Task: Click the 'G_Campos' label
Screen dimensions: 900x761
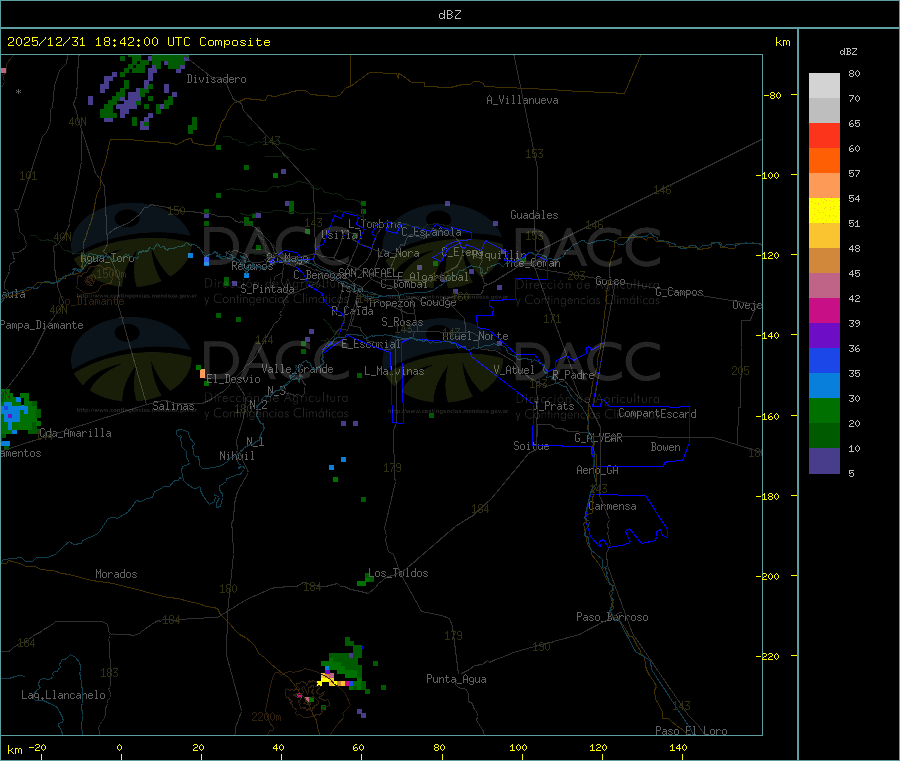Action: coord(680,292)
